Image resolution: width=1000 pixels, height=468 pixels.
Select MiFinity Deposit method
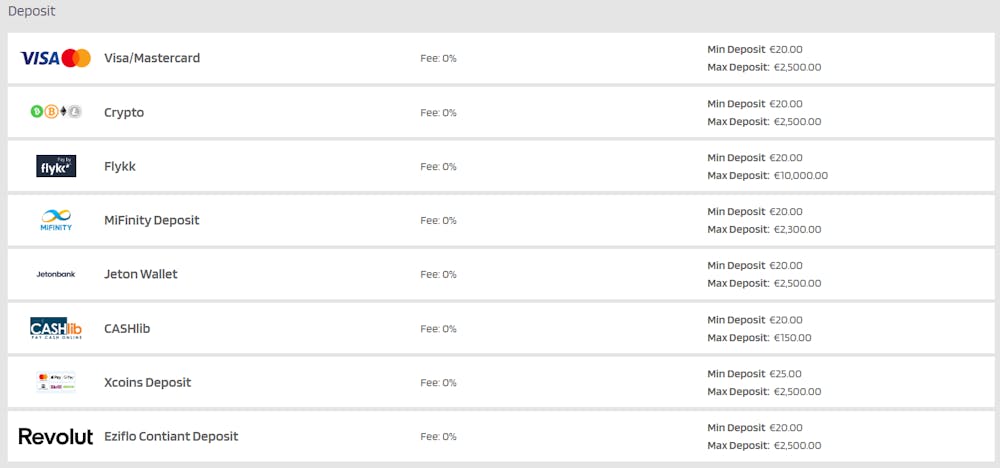152,220
